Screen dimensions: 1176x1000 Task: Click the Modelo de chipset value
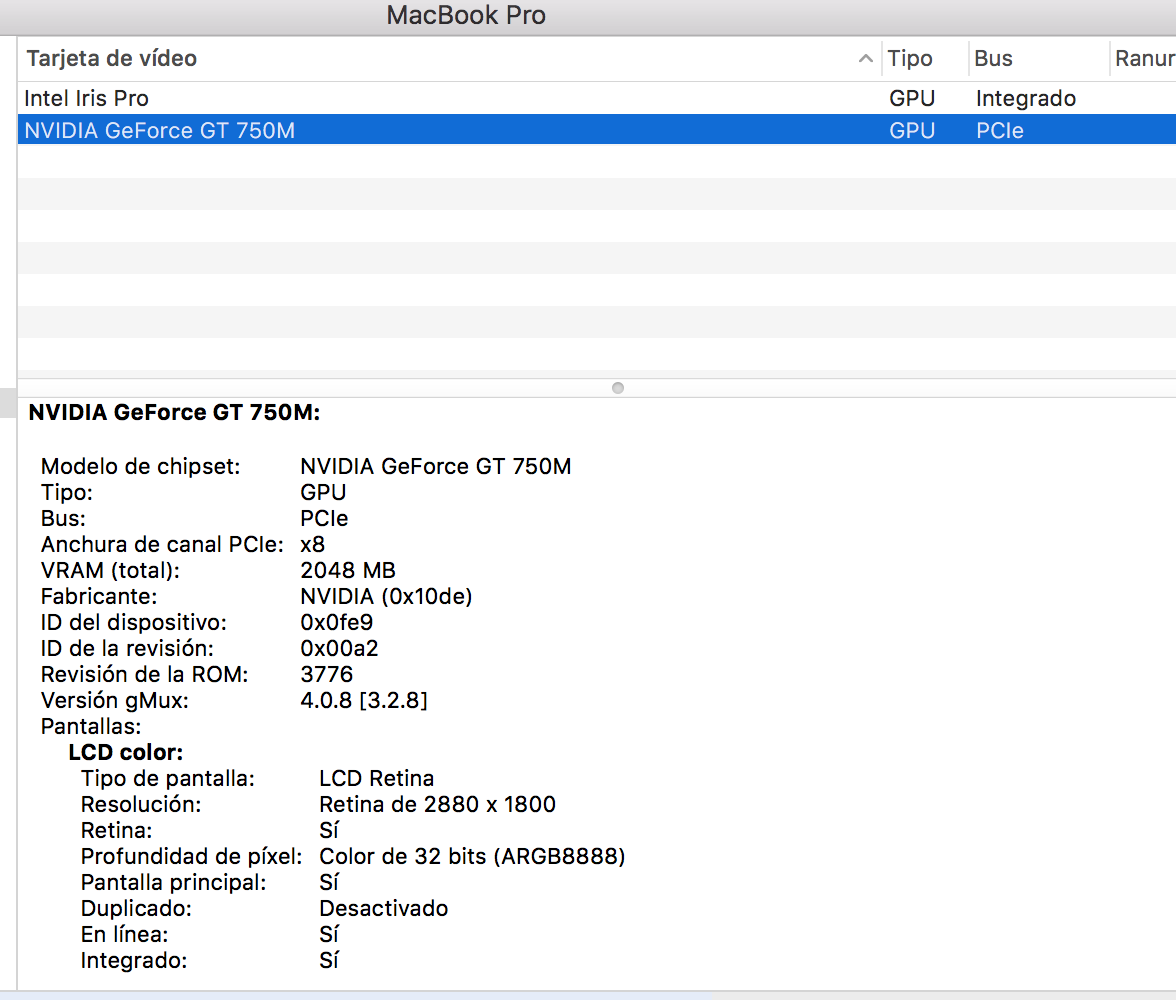[x=436, y=467]
